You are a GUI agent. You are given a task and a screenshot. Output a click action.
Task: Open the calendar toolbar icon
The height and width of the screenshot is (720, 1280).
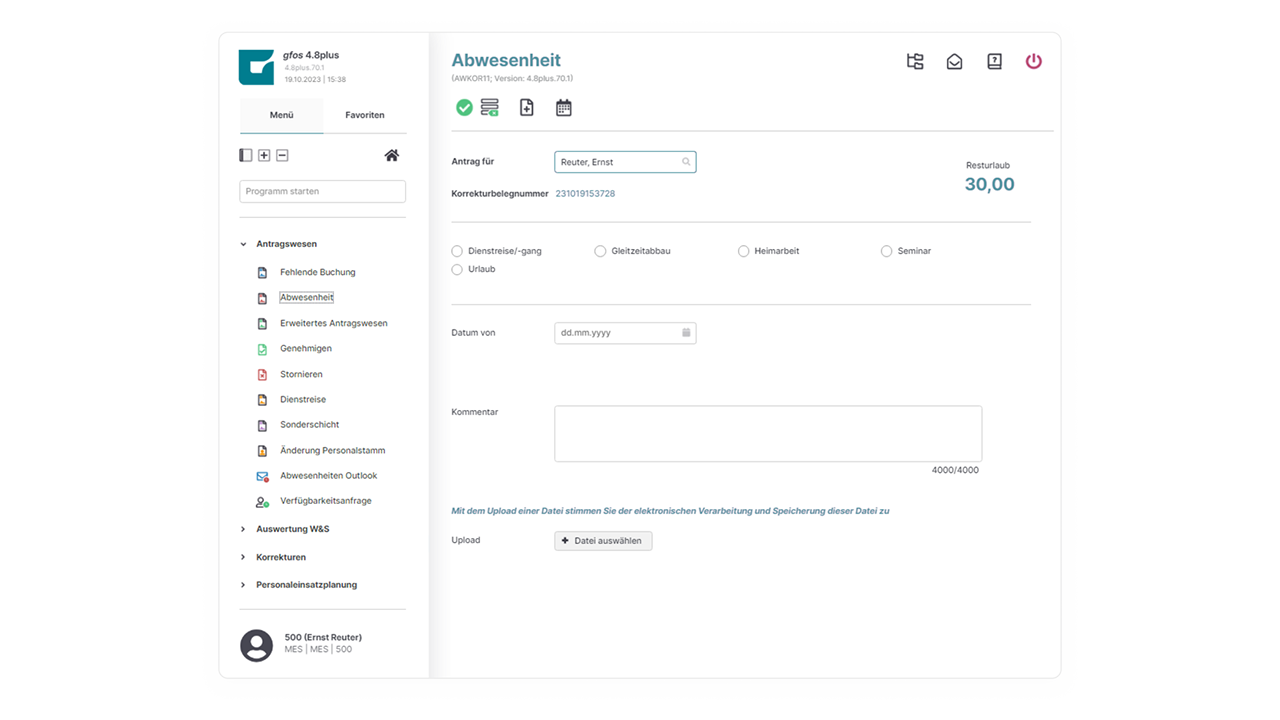coord(564,107)
